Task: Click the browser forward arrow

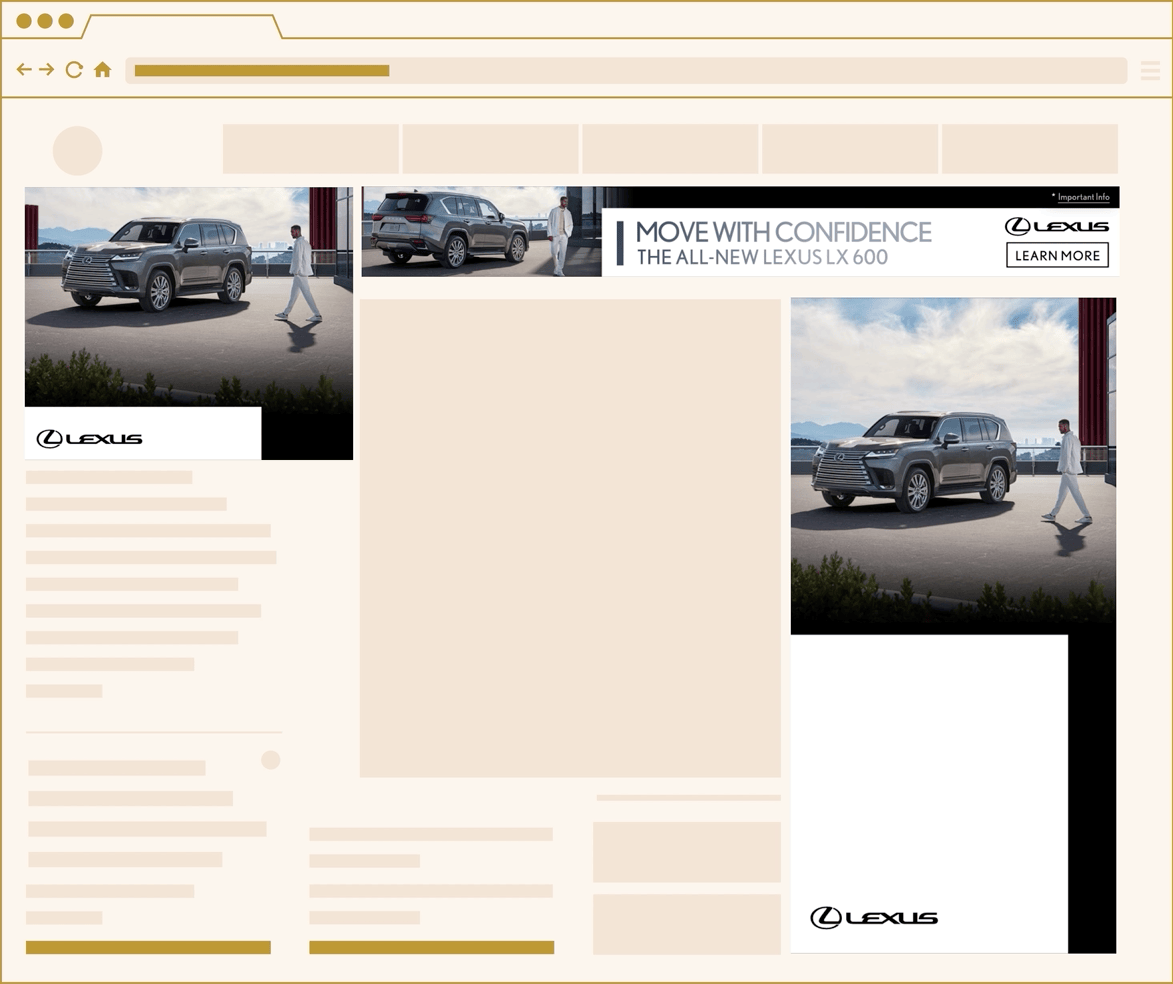Action: pos(46,70)
